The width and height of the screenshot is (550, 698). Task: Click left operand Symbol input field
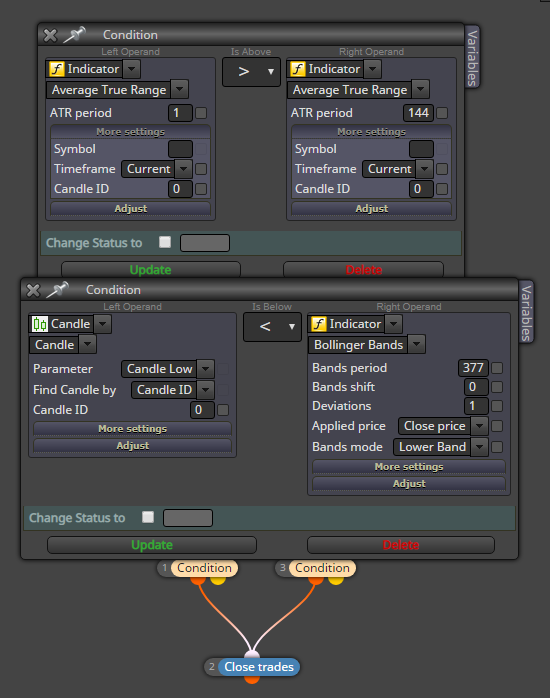(180, 149)
